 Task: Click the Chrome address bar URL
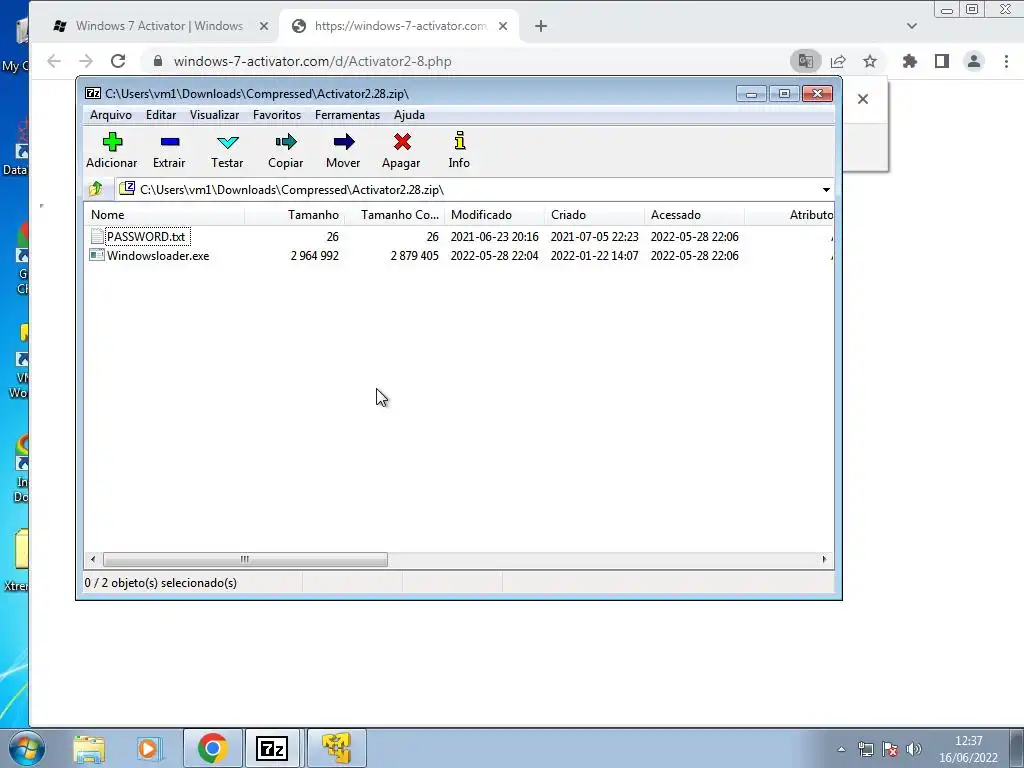point(312,61)
